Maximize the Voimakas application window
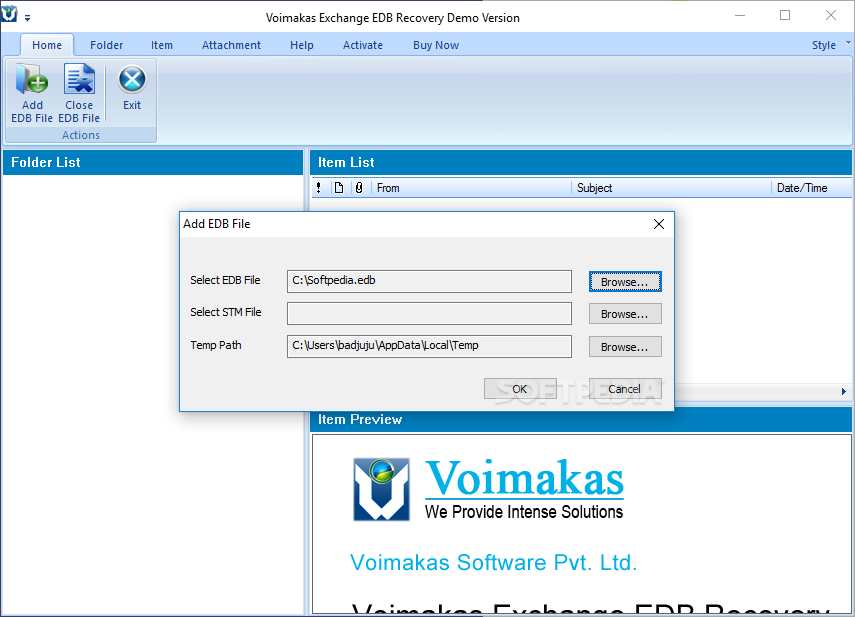855x617 pixels. click(x=785, y=15)
